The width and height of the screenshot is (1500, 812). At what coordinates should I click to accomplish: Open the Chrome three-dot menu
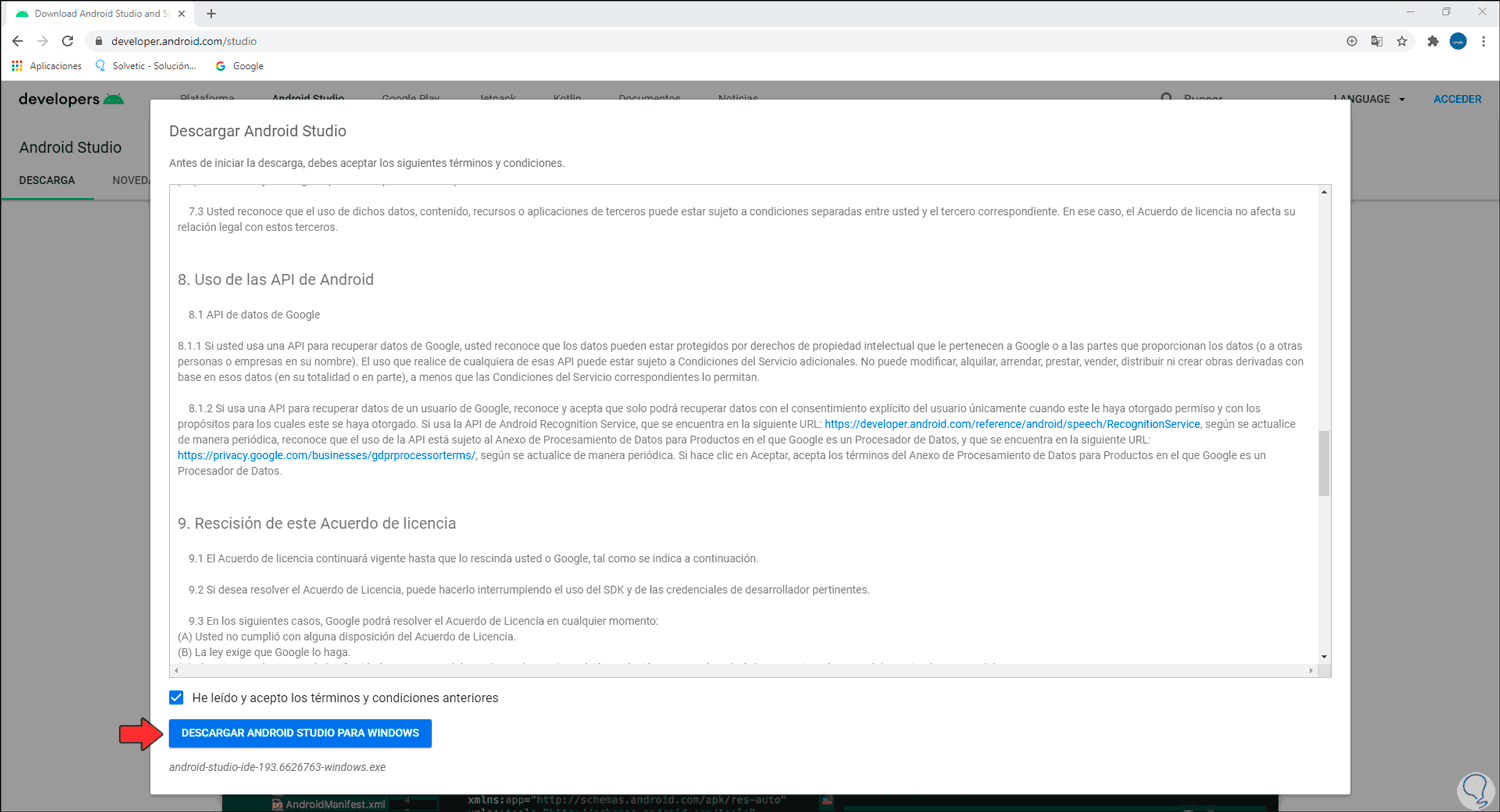click(x=1483, y=41)
